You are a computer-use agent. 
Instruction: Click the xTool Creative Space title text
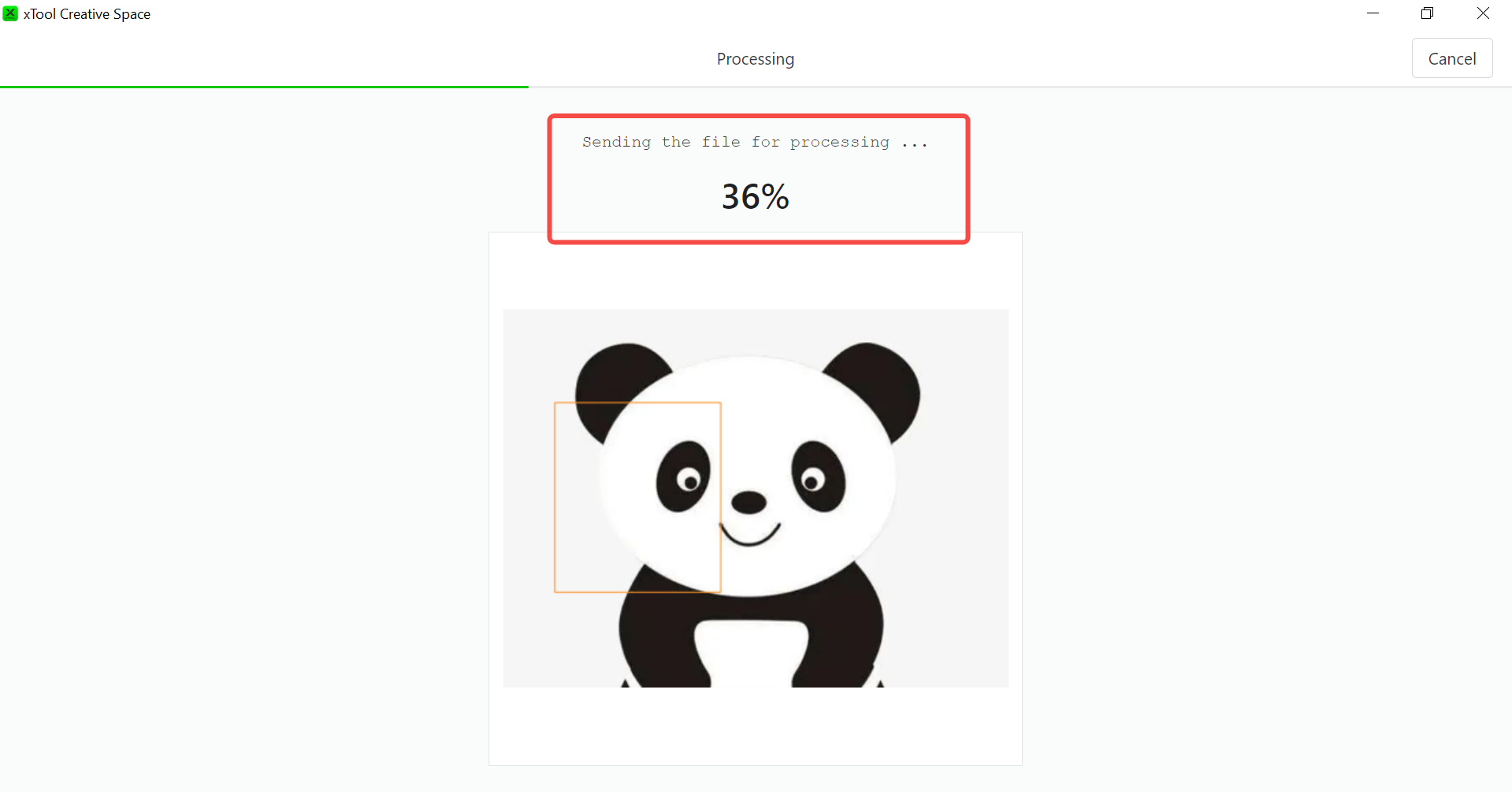[87, 14]
